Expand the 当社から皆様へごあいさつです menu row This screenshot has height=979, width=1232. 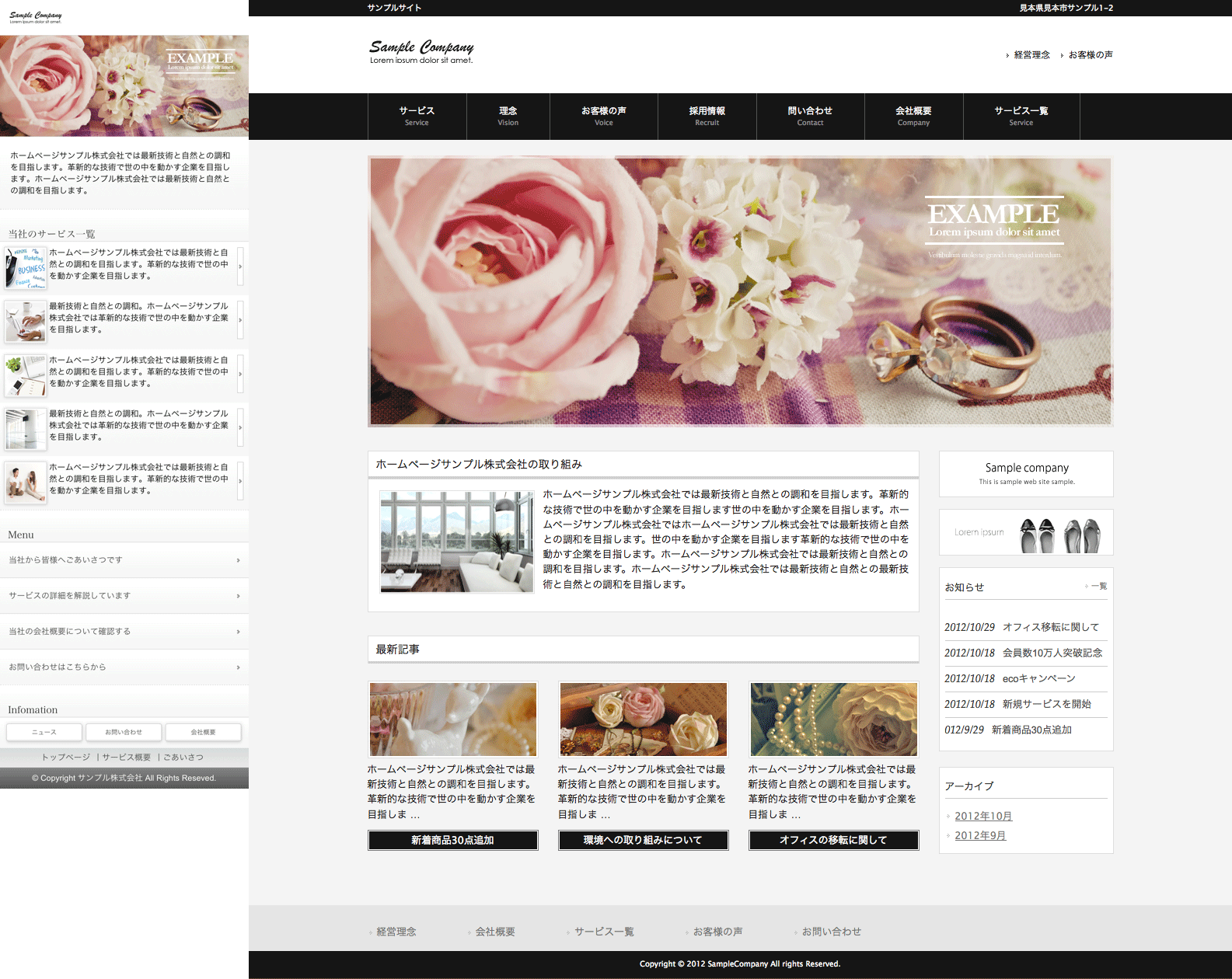coord(124,560)
